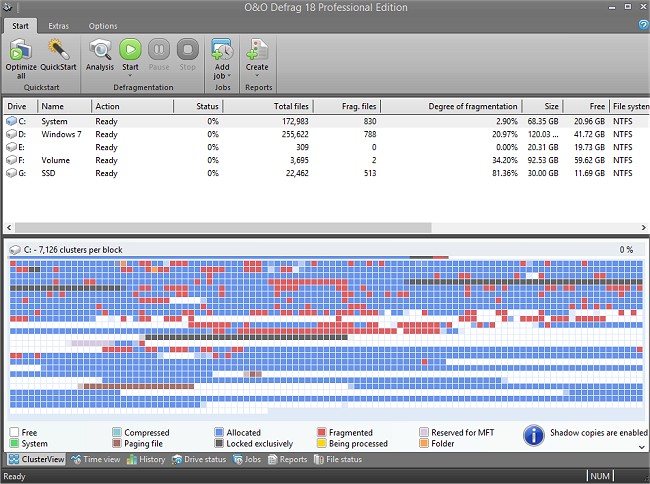Viewport: 650px width, 484px height.
Task: Select the F: drive icon
Action: 12,160
